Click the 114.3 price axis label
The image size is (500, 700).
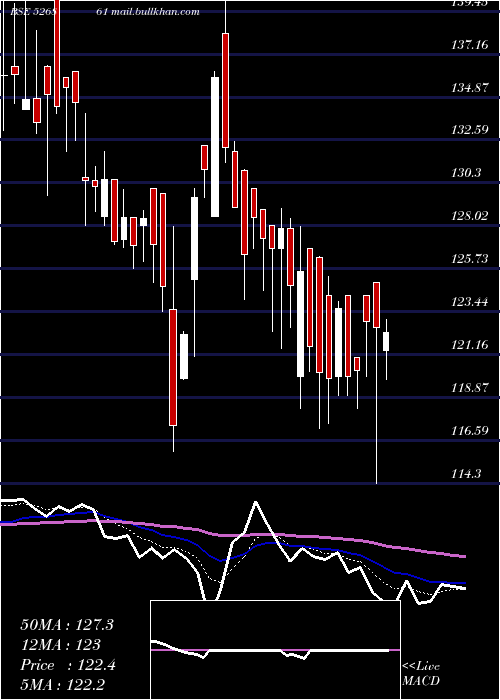click(x=467, y=474)
